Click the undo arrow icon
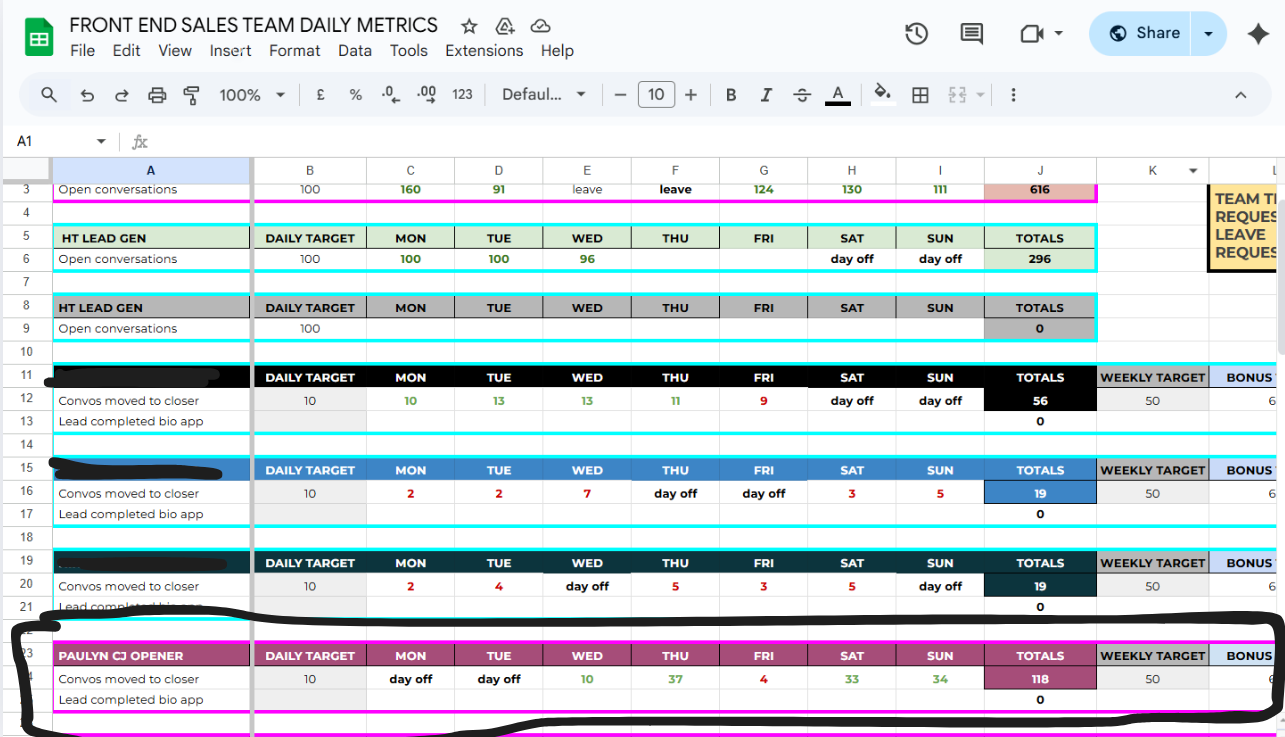This screenshot has width=1285, height=737. pyautogui.click(x=87, y=95)
